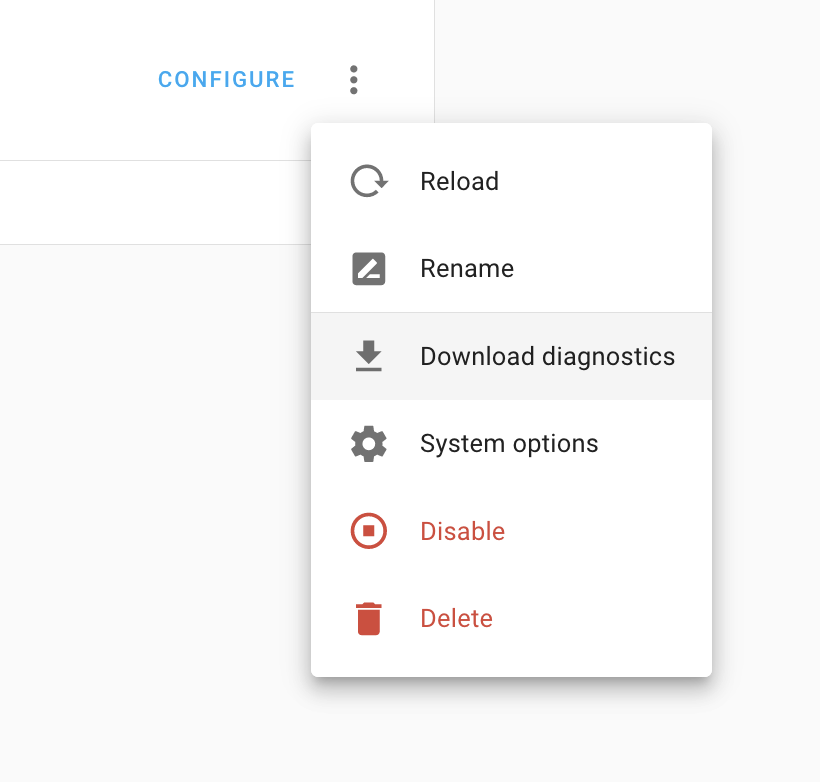Click the vertical ellipsis button
Screen dimensions: 820x782
(x=353, y=79)
